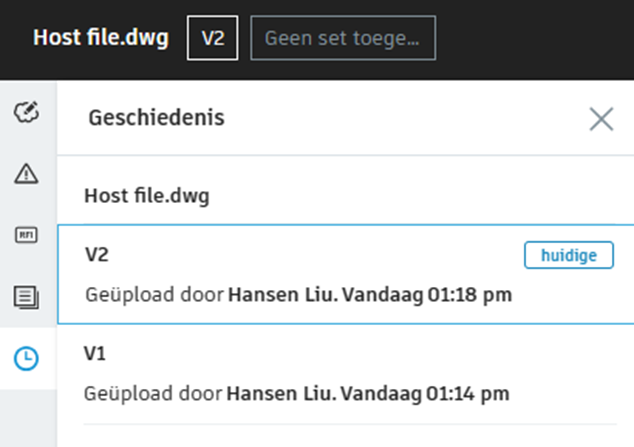
Task: Click the 'Vandaag 01:18 pm' timestamp
Action: point(418,294)
